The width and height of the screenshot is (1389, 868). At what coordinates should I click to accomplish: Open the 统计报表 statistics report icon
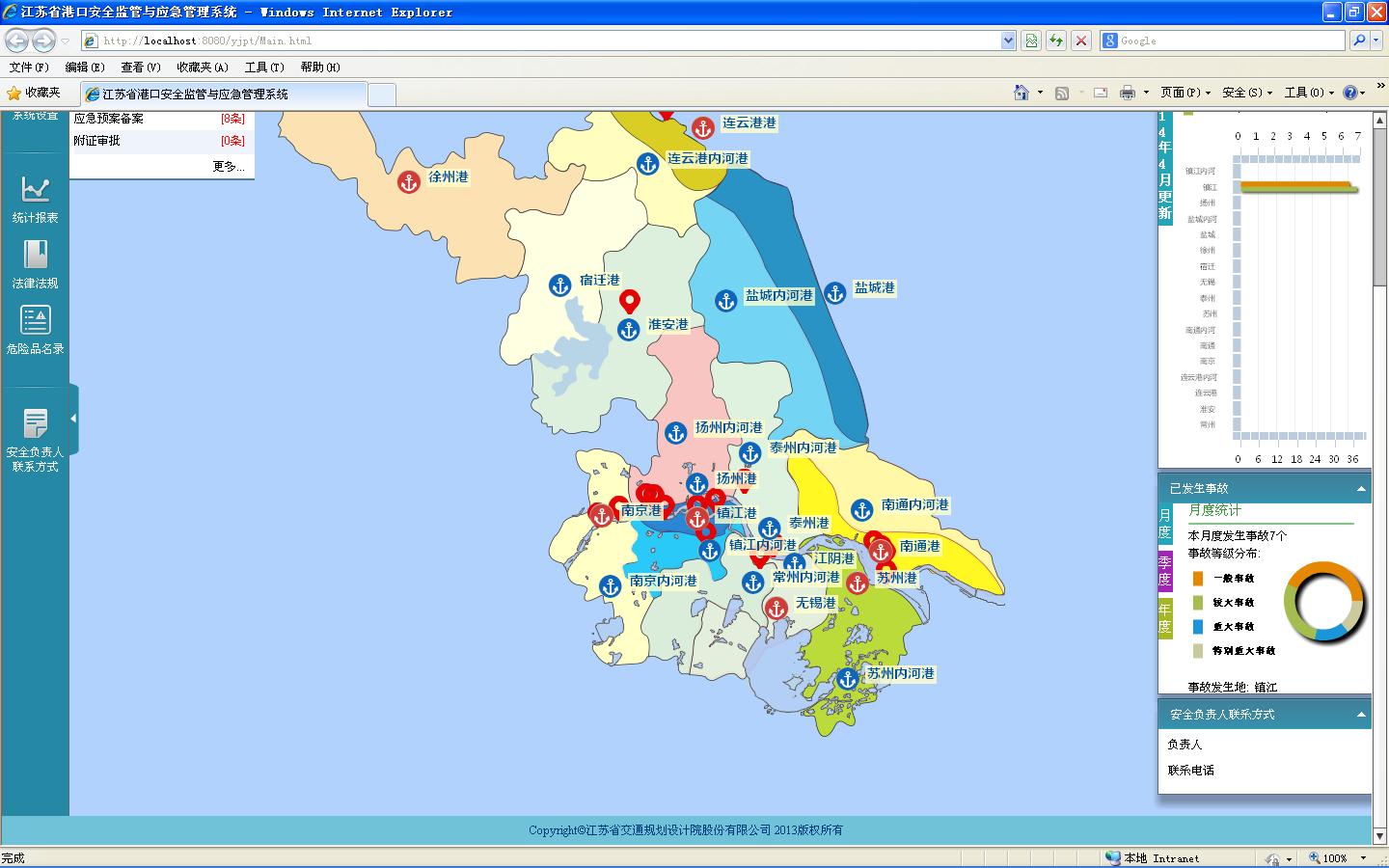tap(36, 189)
